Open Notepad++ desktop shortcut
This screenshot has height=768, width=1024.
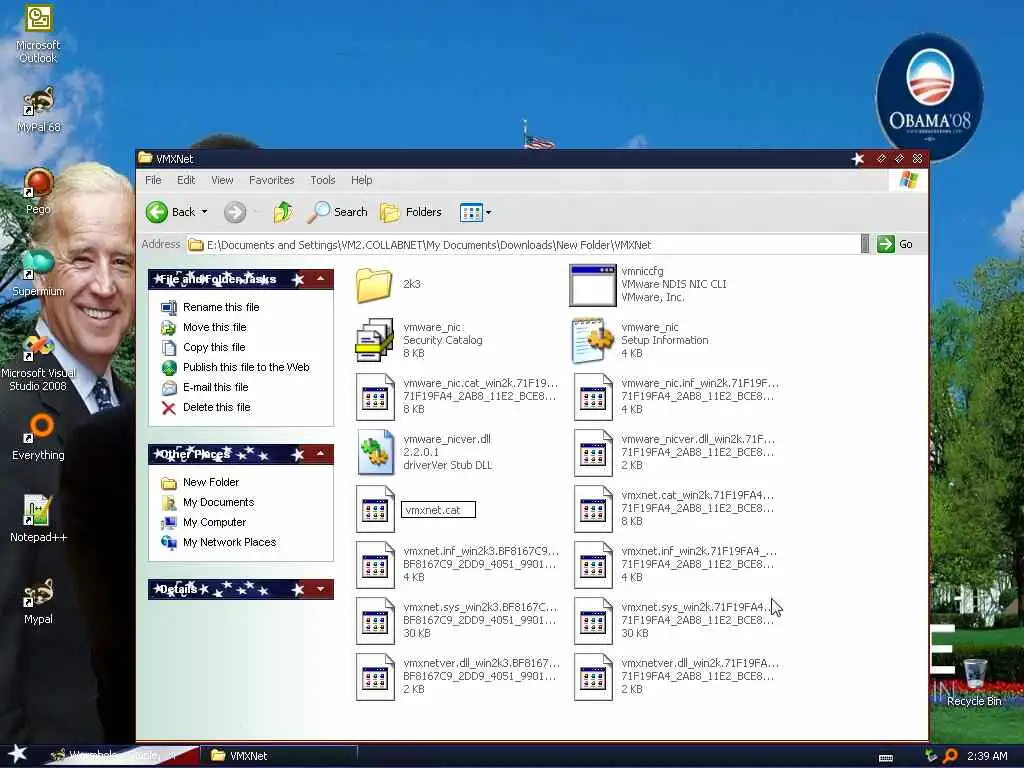click(38, 519)
